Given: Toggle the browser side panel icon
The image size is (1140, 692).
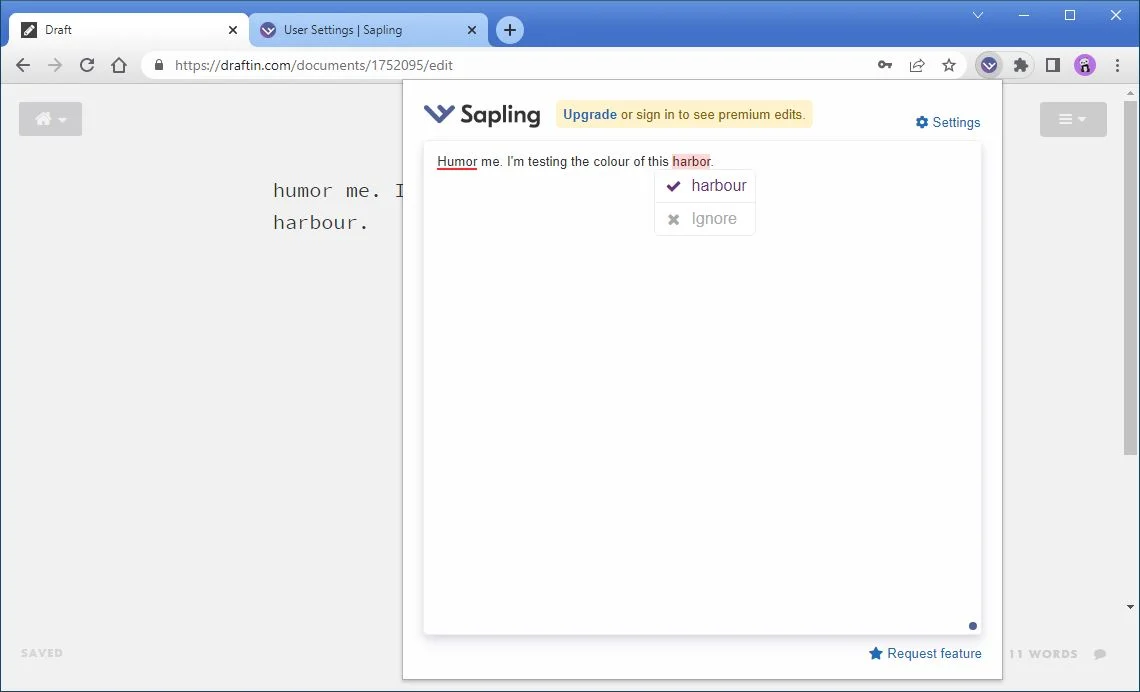Looking at the screenshot, I should pyautogui.click(x=1053, y=65).
